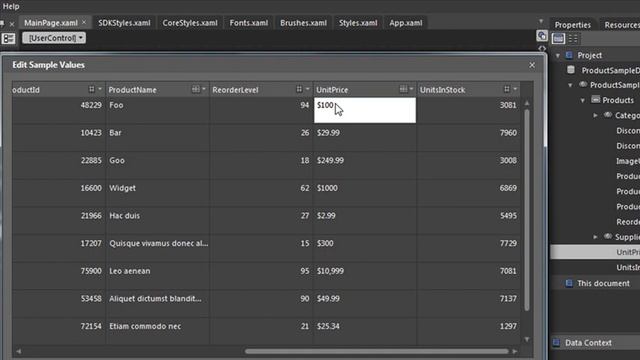Switch to the SDKStyles.xaml tab
Image resolution: width=640 pixels, height=360 pixels.
(x=124, y=23)
